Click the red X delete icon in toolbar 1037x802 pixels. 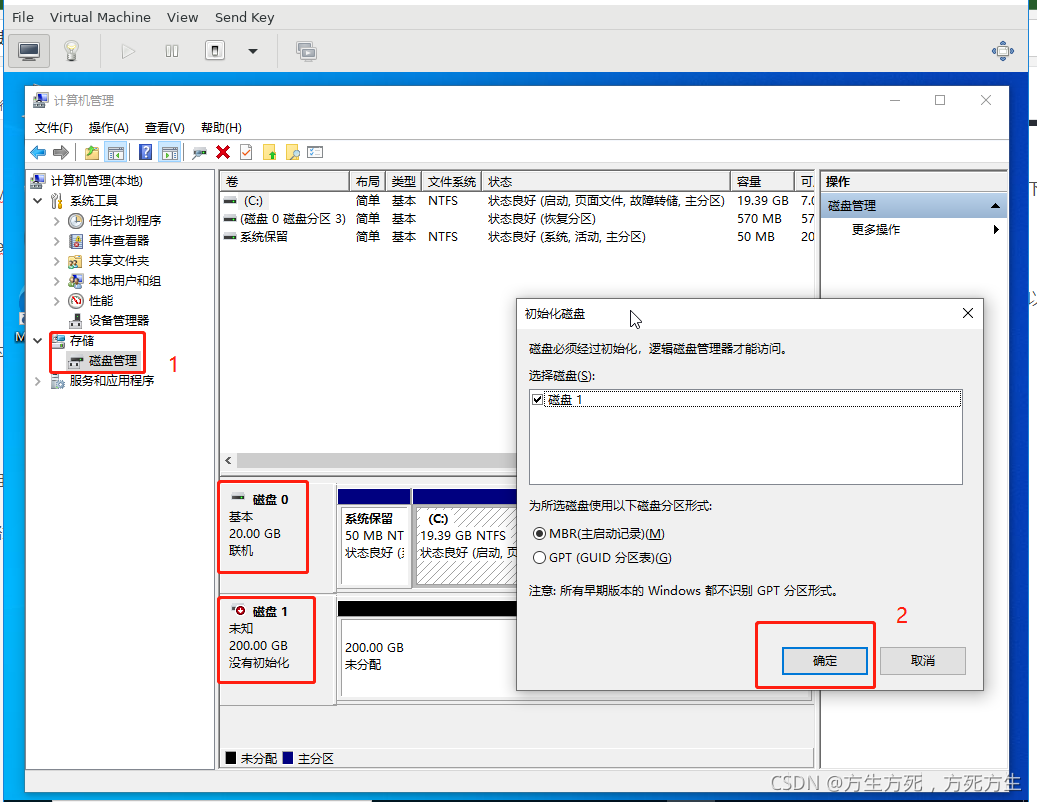click(x=224, y=152)
